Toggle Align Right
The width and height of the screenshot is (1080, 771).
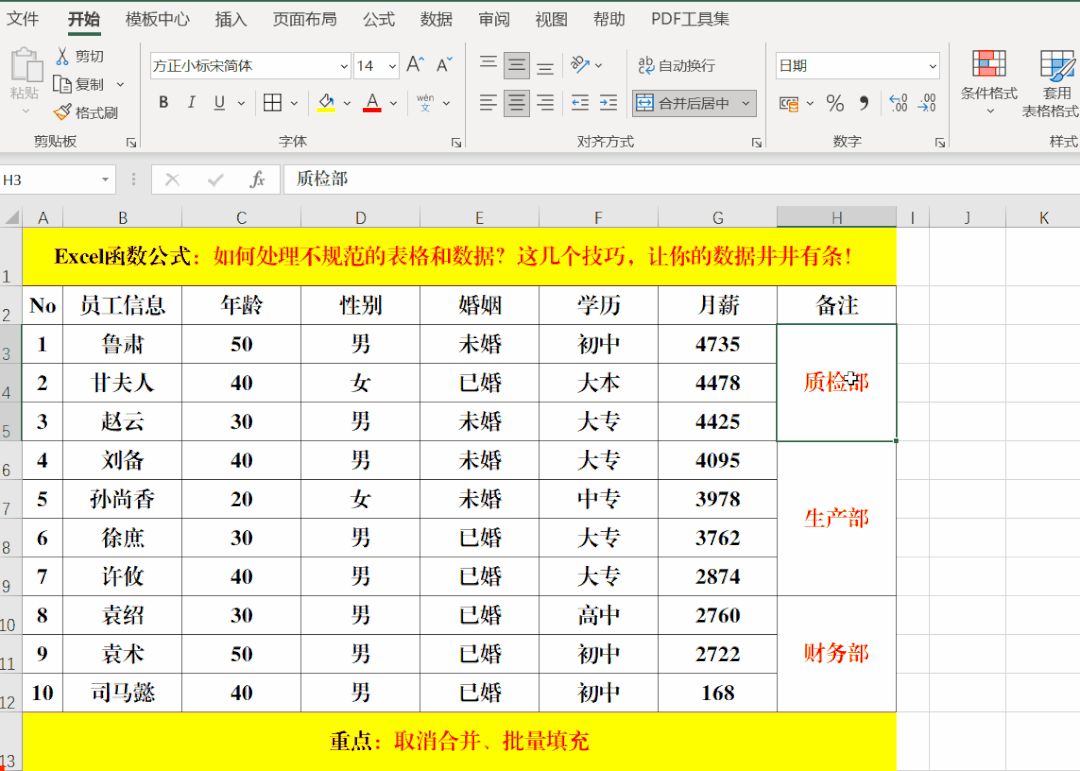[x=545, y=103]
